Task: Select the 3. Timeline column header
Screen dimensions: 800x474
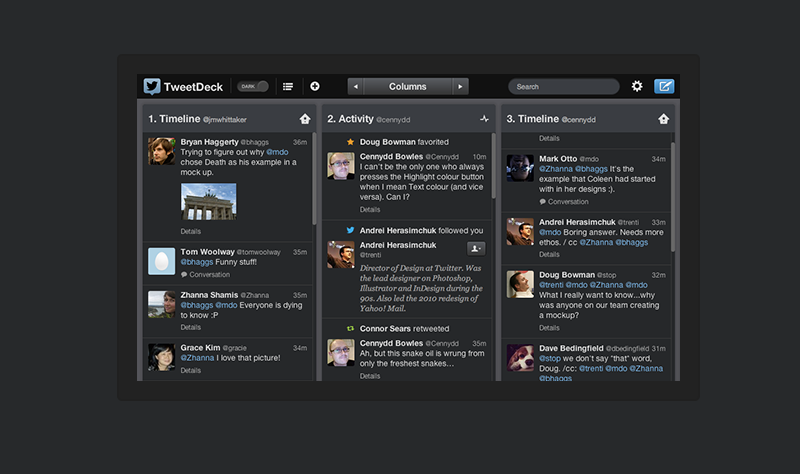Action: (588, 119)
